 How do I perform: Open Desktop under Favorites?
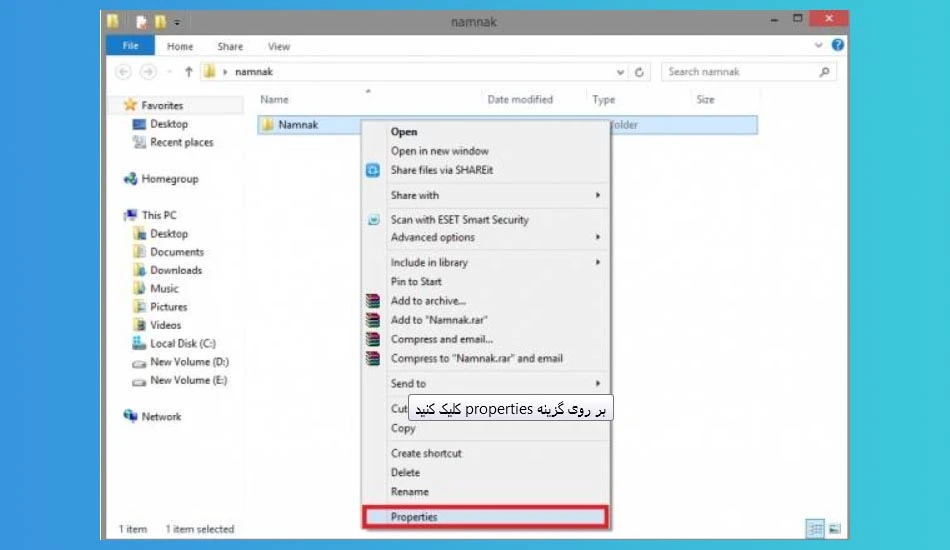(x=168, y=124)
